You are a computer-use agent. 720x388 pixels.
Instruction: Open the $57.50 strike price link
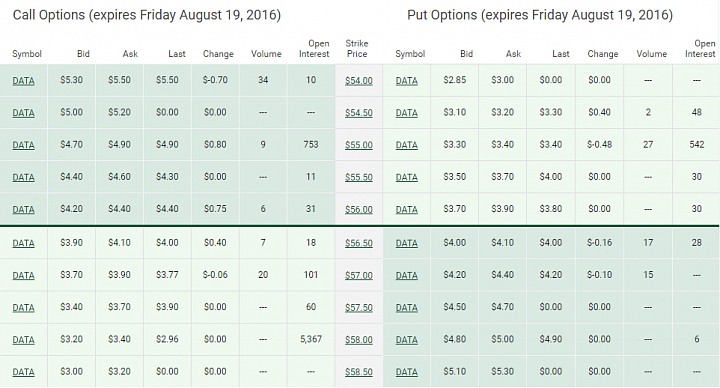(x=359, y=308)
